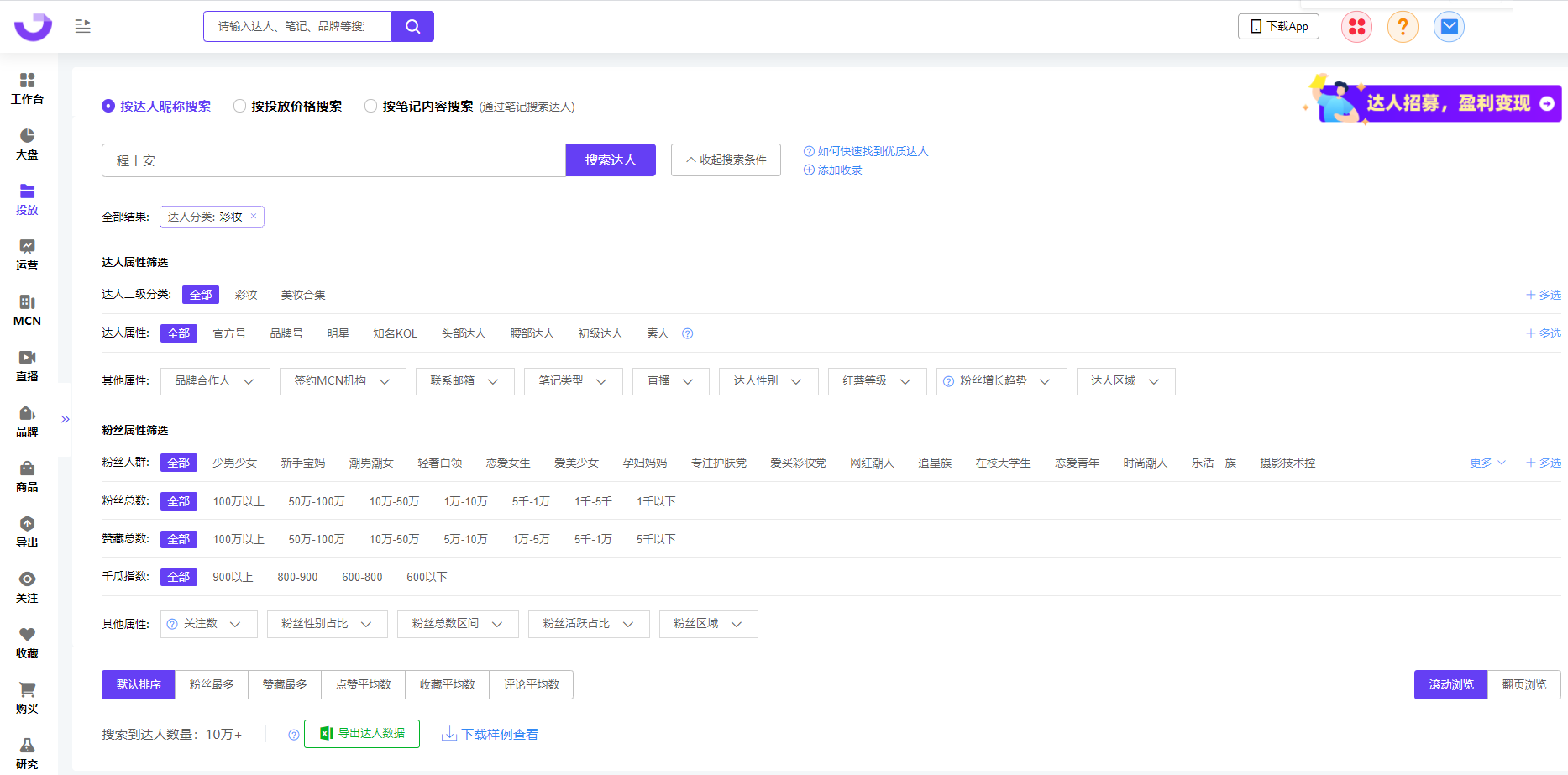This screenshot has width=1568, height=775.
Task: Sort by 赞藏最多 tab
Action: click(284, 684)
